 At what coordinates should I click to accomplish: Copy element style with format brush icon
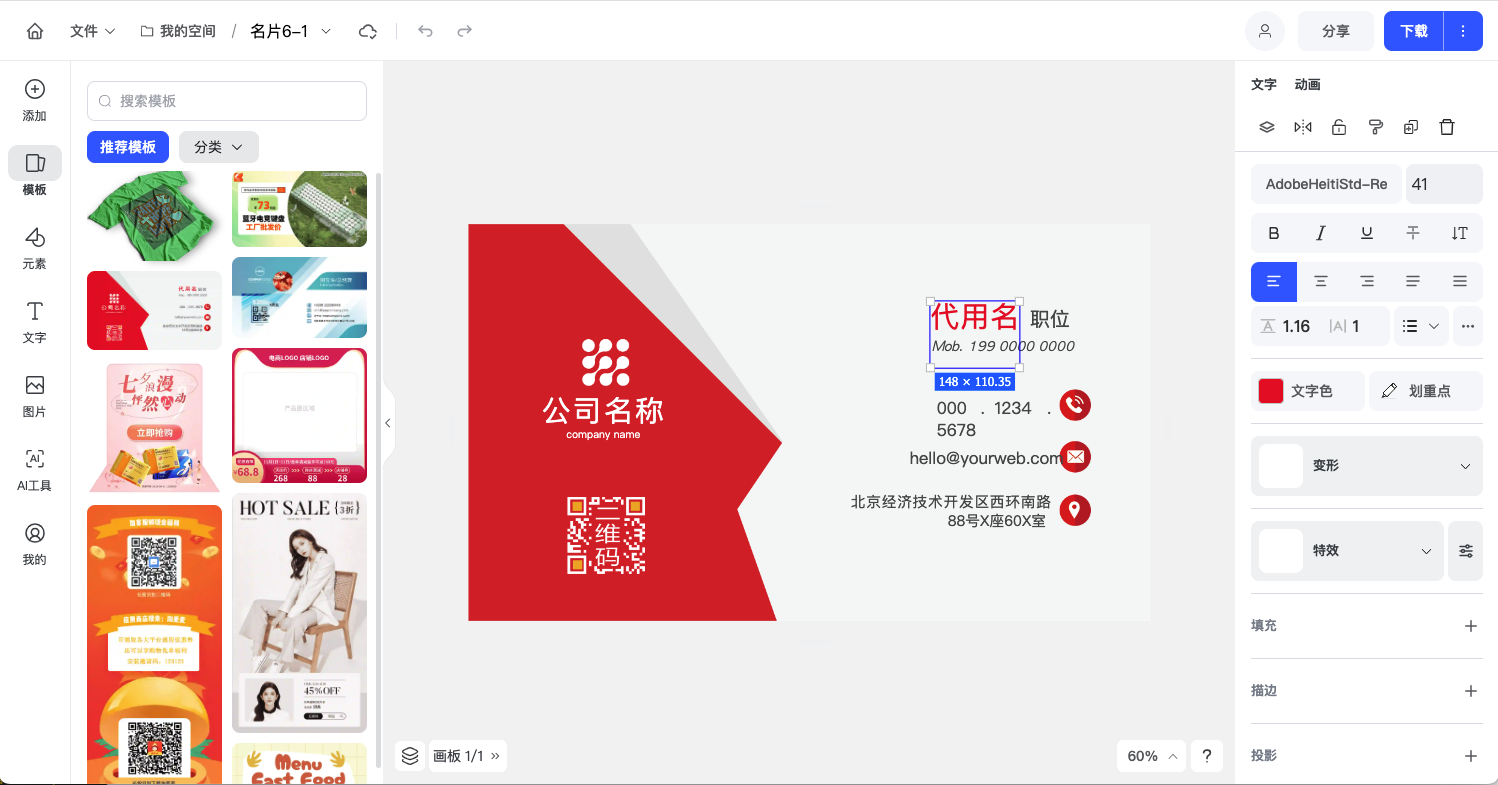tap(1375, 127)
